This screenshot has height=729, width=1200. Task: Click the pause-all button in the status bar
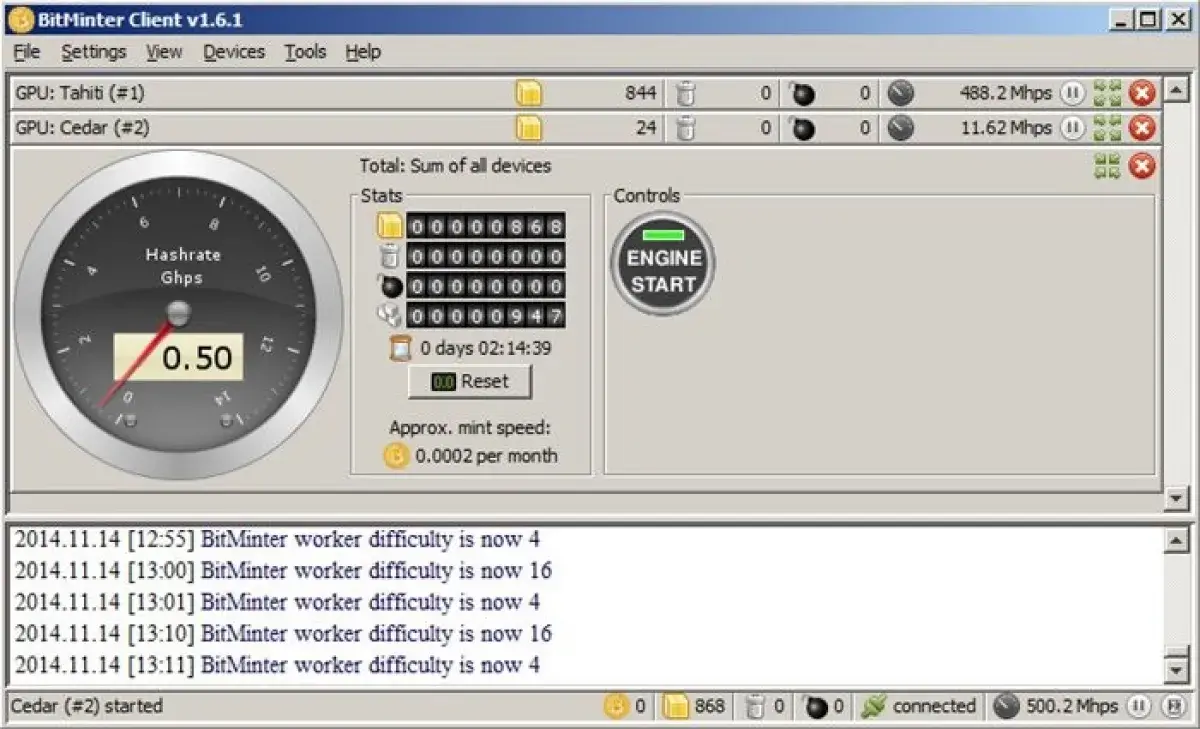1138,707
